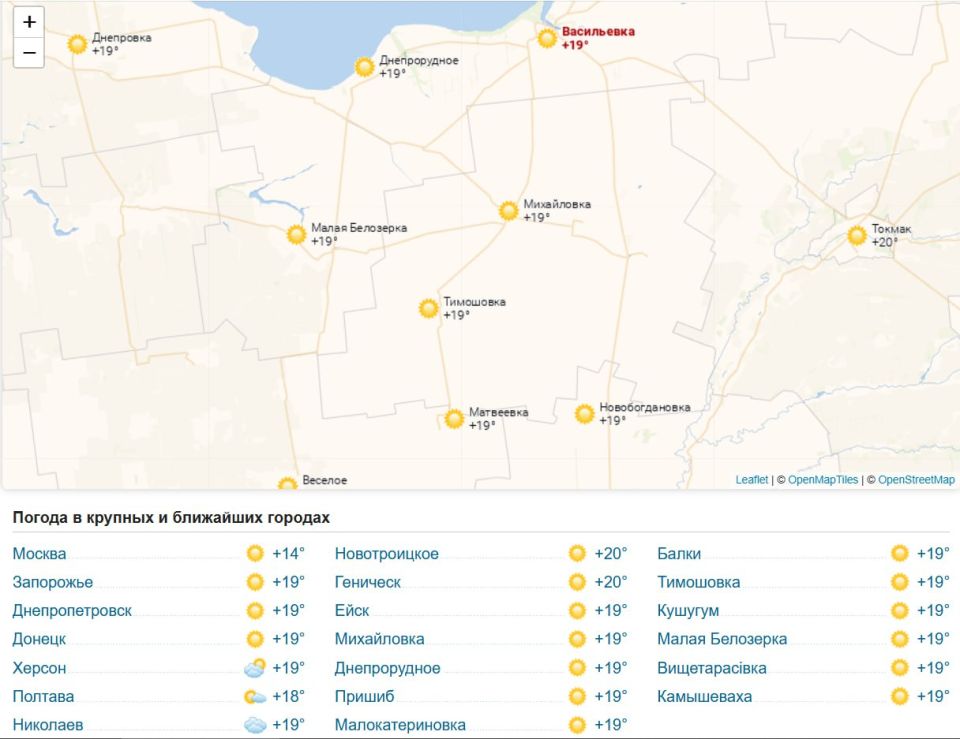
Task: Open the Москва weather link
Action: [x=40, y=554]
